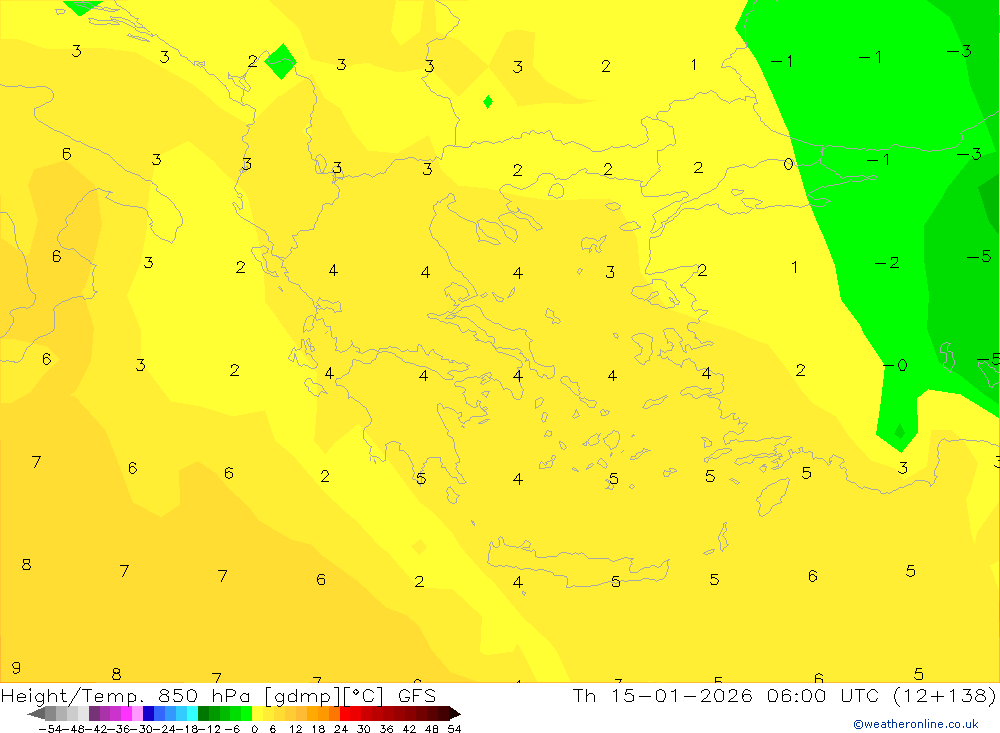The image size is (1000, 733).
Task: Click the '-54' legend scale label
Action: [x=50, y=729]
